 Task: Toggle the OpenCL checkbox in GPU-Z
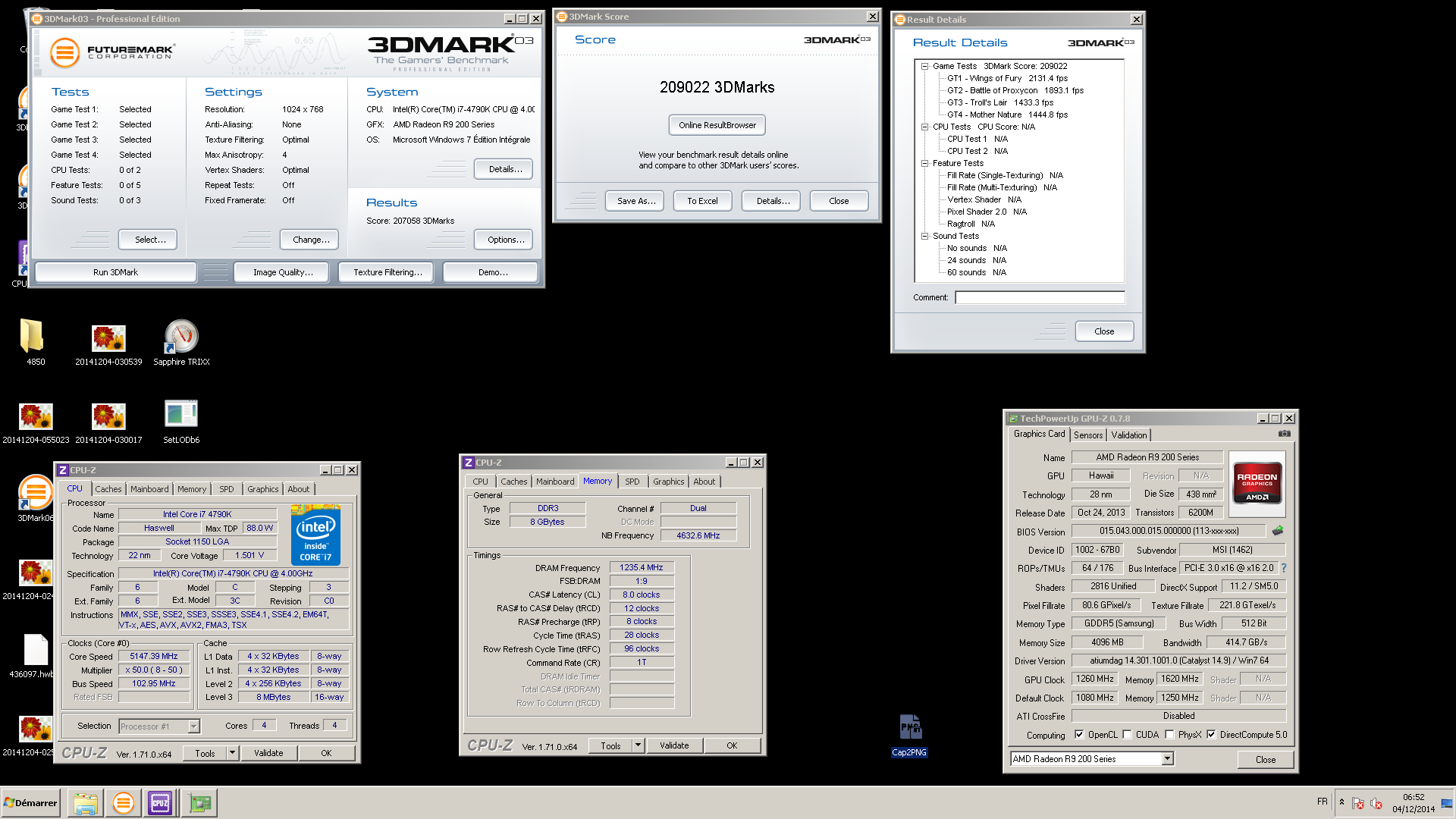tap(1079, 734)
